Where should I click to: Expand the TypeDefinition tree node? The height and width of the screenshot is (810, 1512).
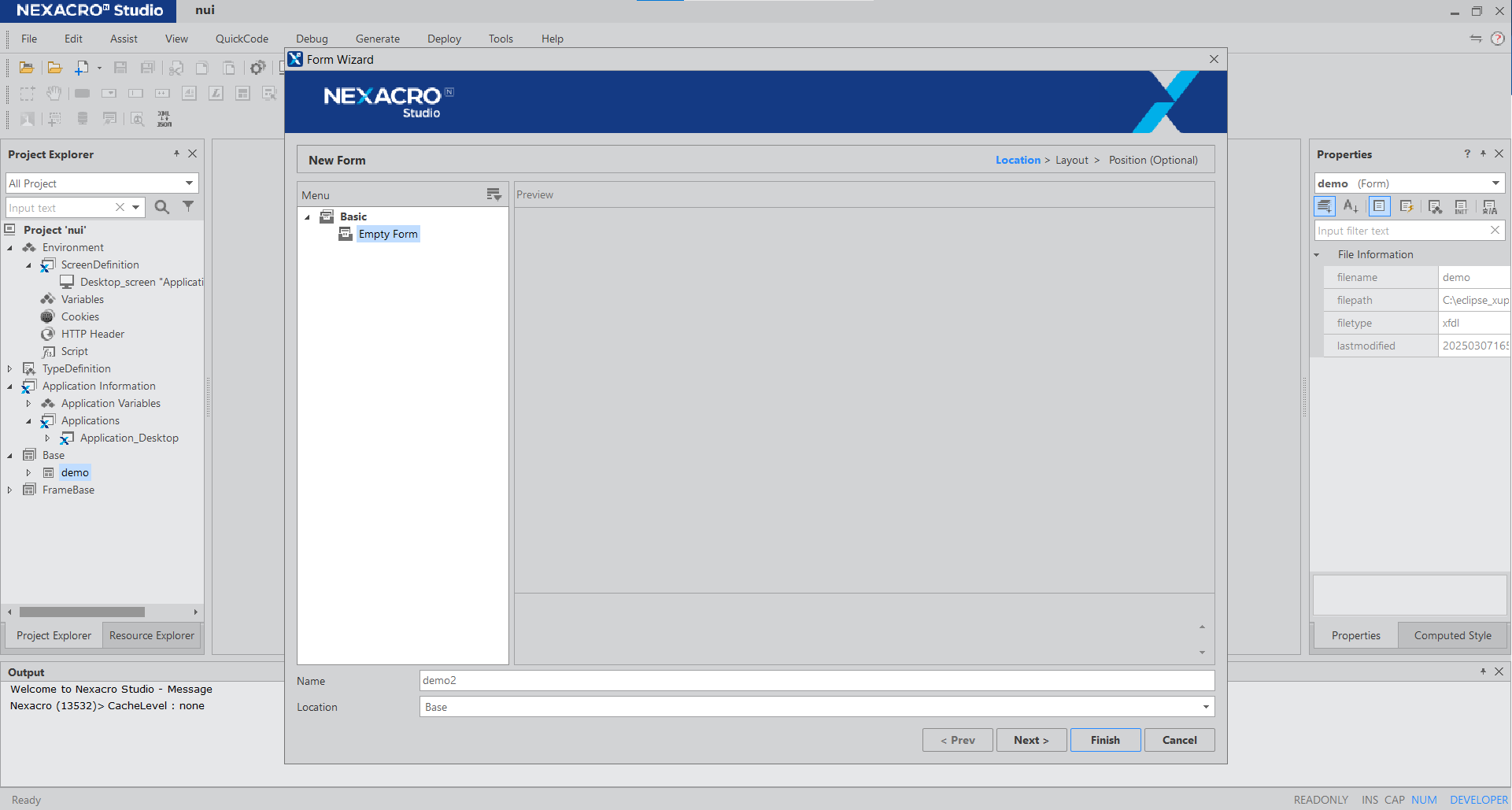[x=9, y=368]
